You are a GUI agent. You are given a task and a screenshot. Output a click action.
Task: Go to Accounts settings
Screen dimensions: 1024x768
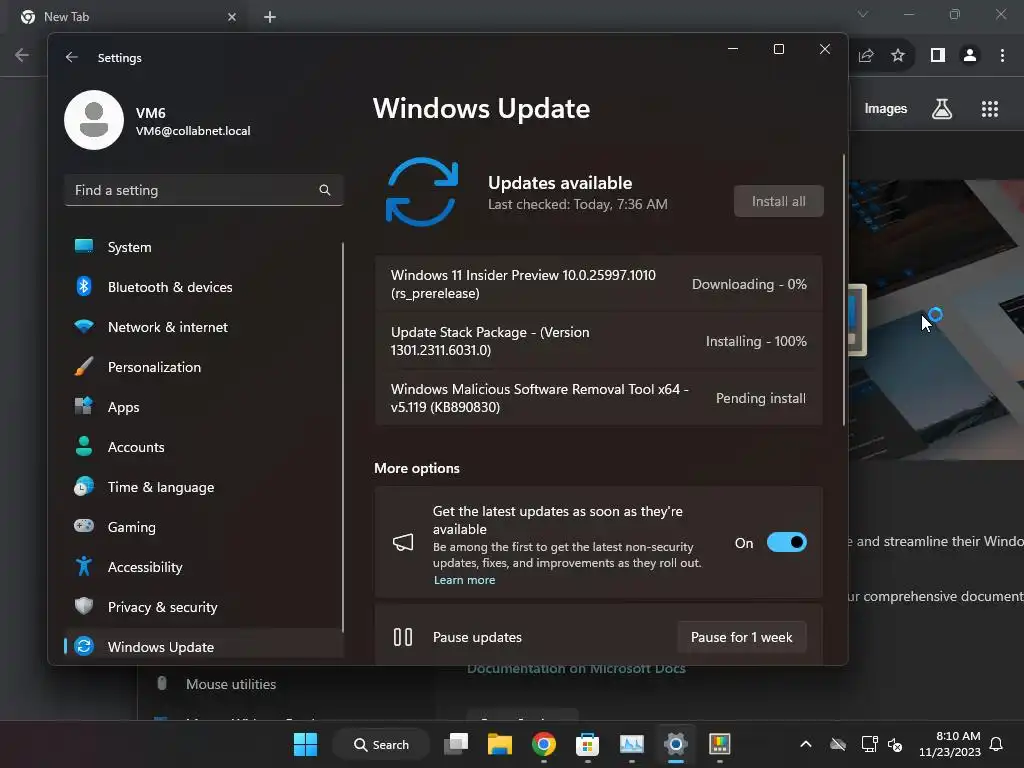(204, 447)
